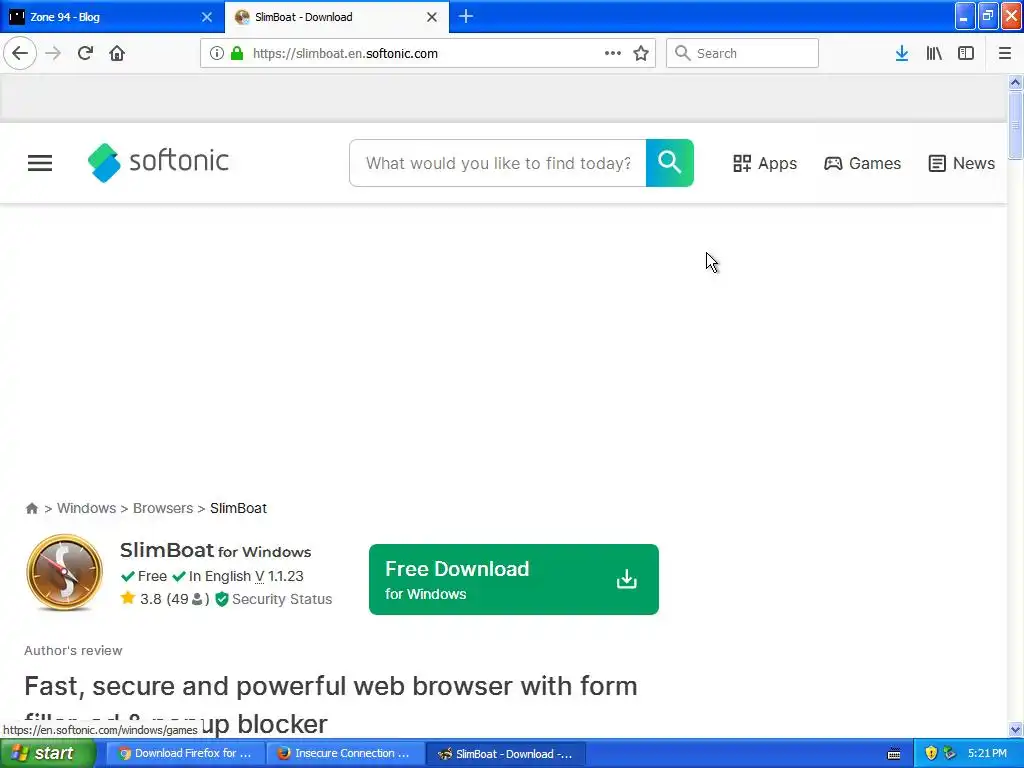Close the SlimBoat - Download tab
This screenshot has height=768, width=1024.
point(432,17)
